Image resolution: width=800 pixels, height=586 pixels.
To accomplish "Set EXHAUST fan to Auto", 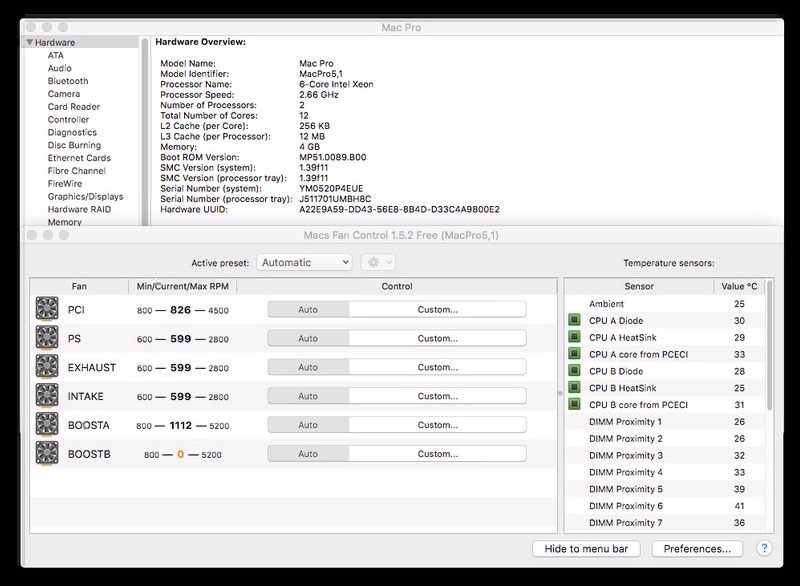I will 308,367.
